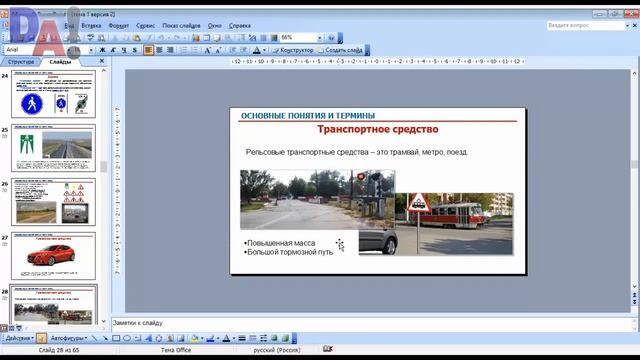Open the fill color dropdown arrow
Image resolution: width=640 pixels, height=360 pixels.
(x=202, y=338)
